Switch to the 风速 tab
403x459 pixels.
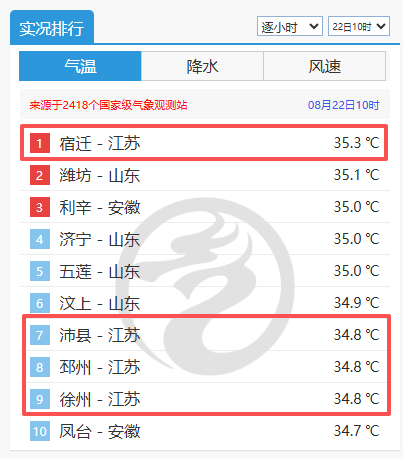pos(325,66)
